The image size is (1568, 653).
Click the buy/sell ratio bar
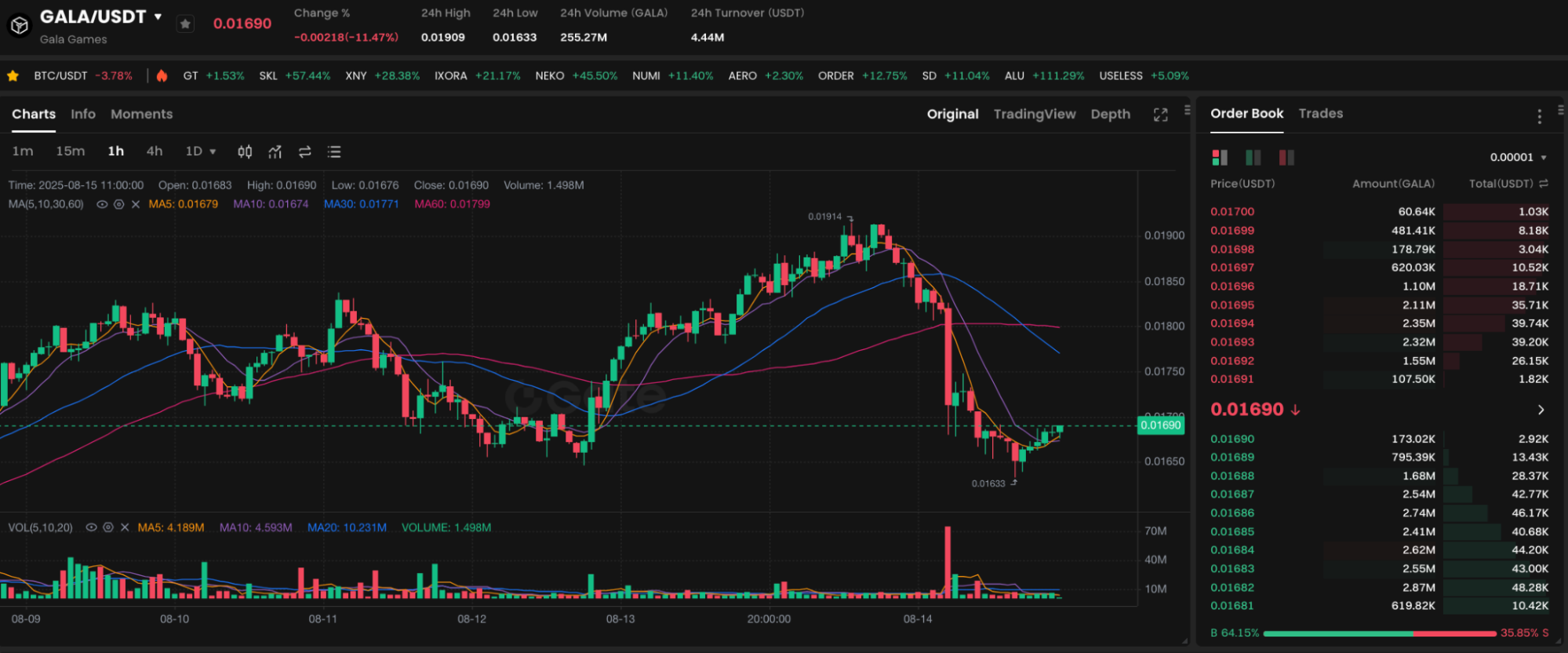[1380, 633]
